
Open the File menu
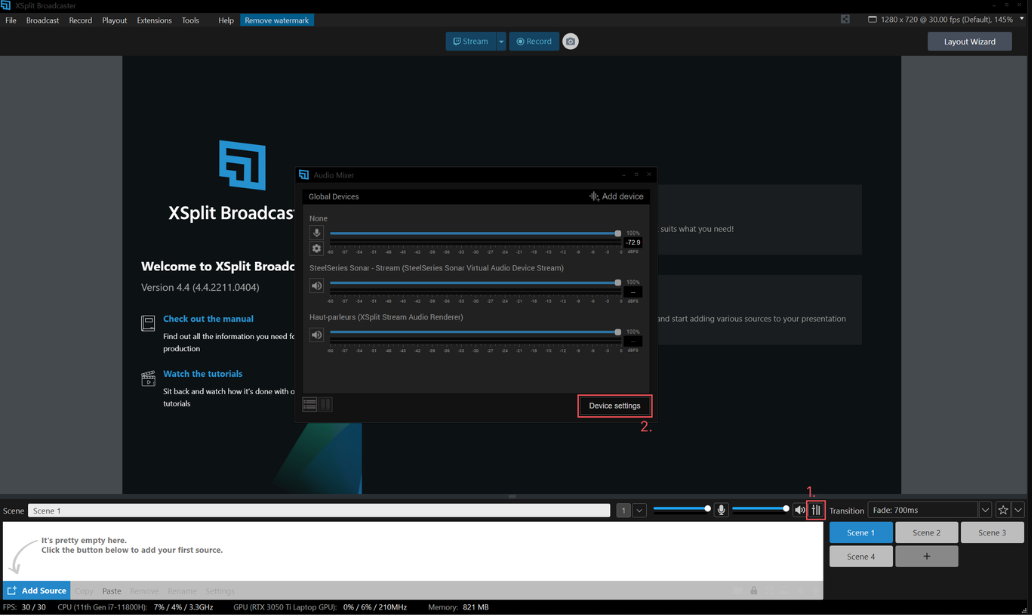coord(11,20)
